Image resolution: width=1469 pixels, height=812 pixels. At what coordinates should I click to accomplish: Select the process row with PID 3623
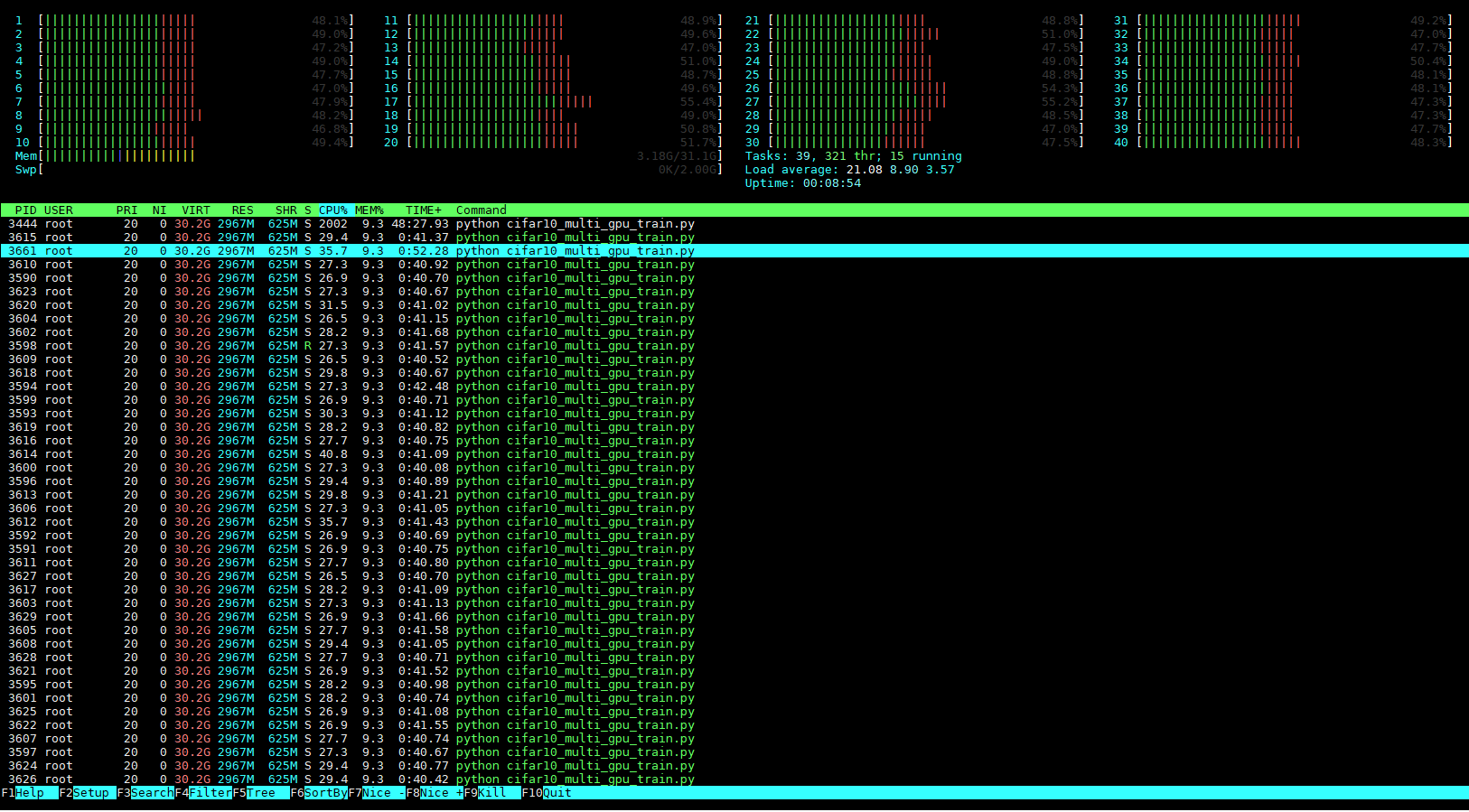coord(734,292)
